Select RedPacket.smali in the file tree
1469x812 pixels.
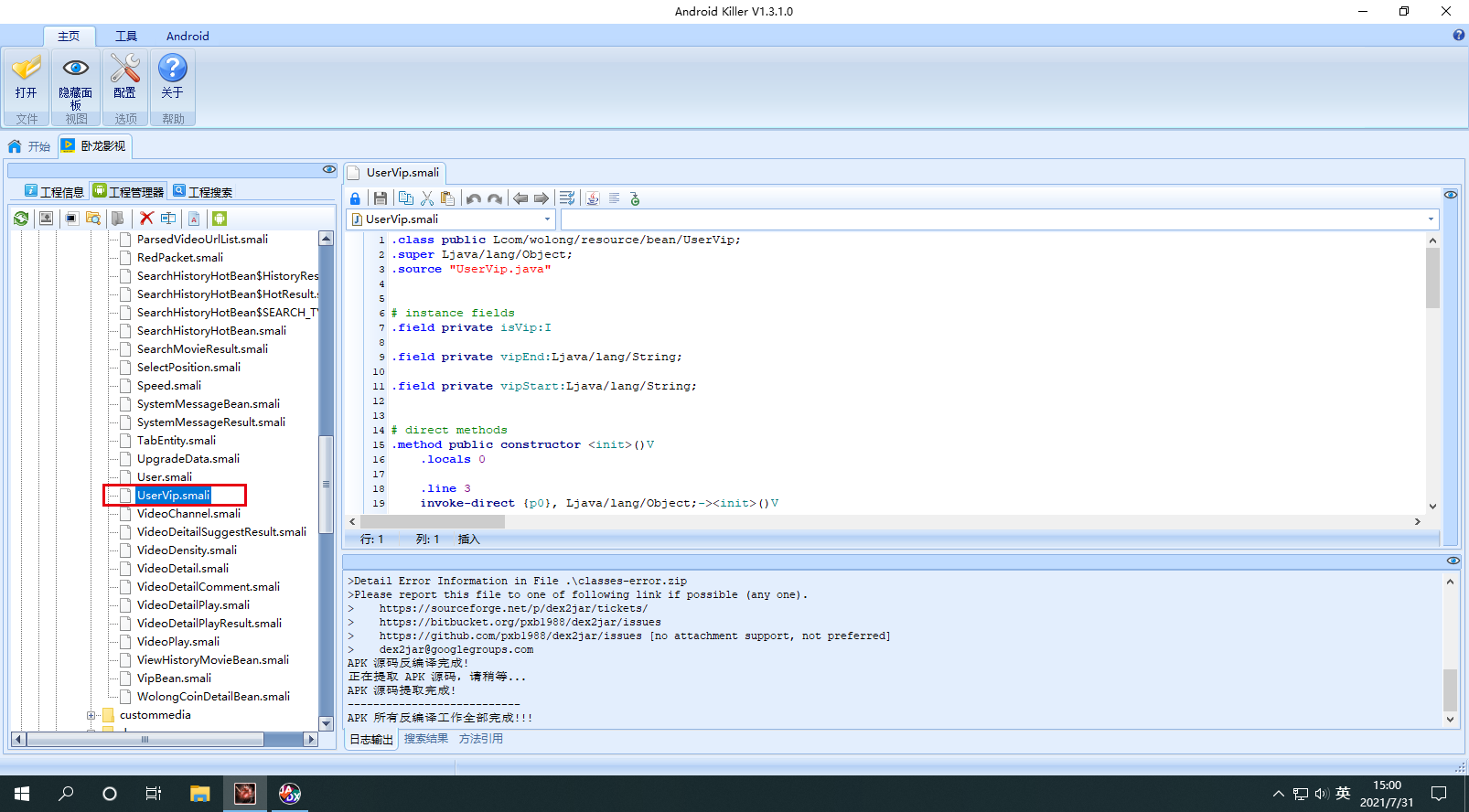(x=180, y=258)
